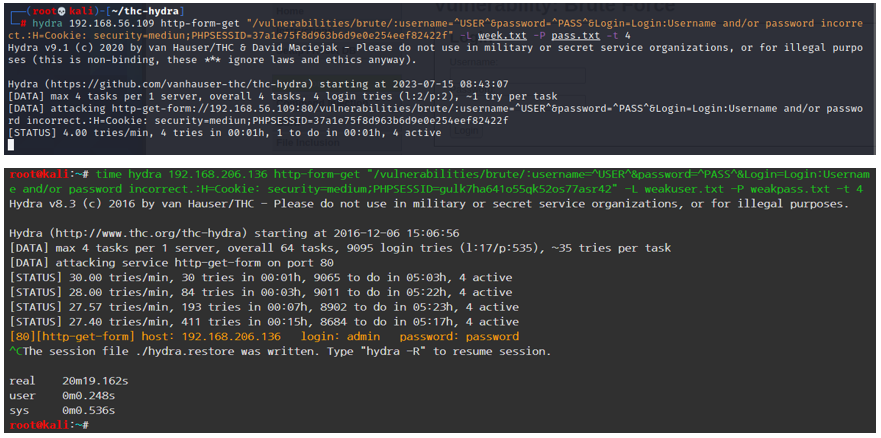881x438 pixels.
Task: Click the 'weakpass.txt' filename
Action: tap(789, 189)
